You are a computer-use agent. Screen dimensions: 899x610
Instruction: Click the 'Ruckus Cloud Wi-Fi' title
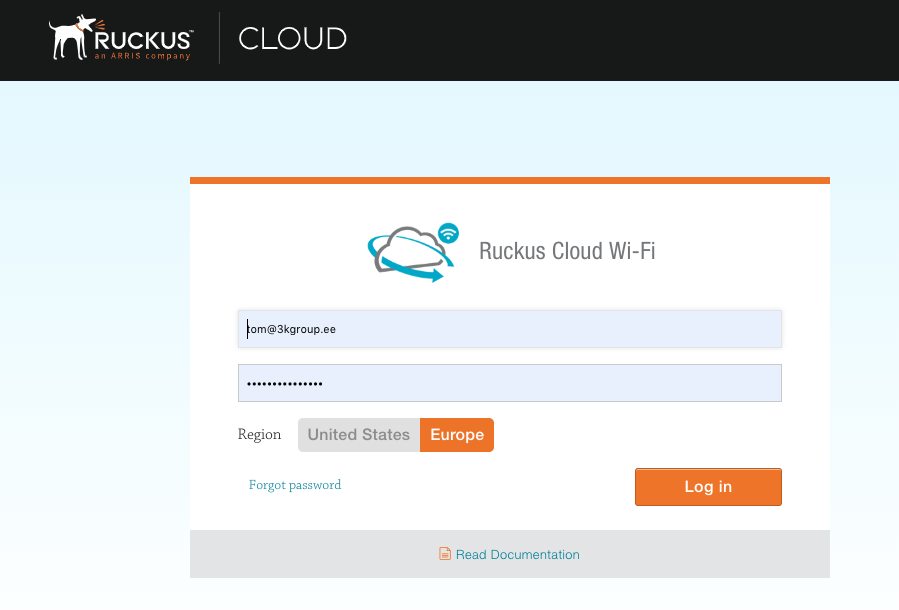point(567,250)
